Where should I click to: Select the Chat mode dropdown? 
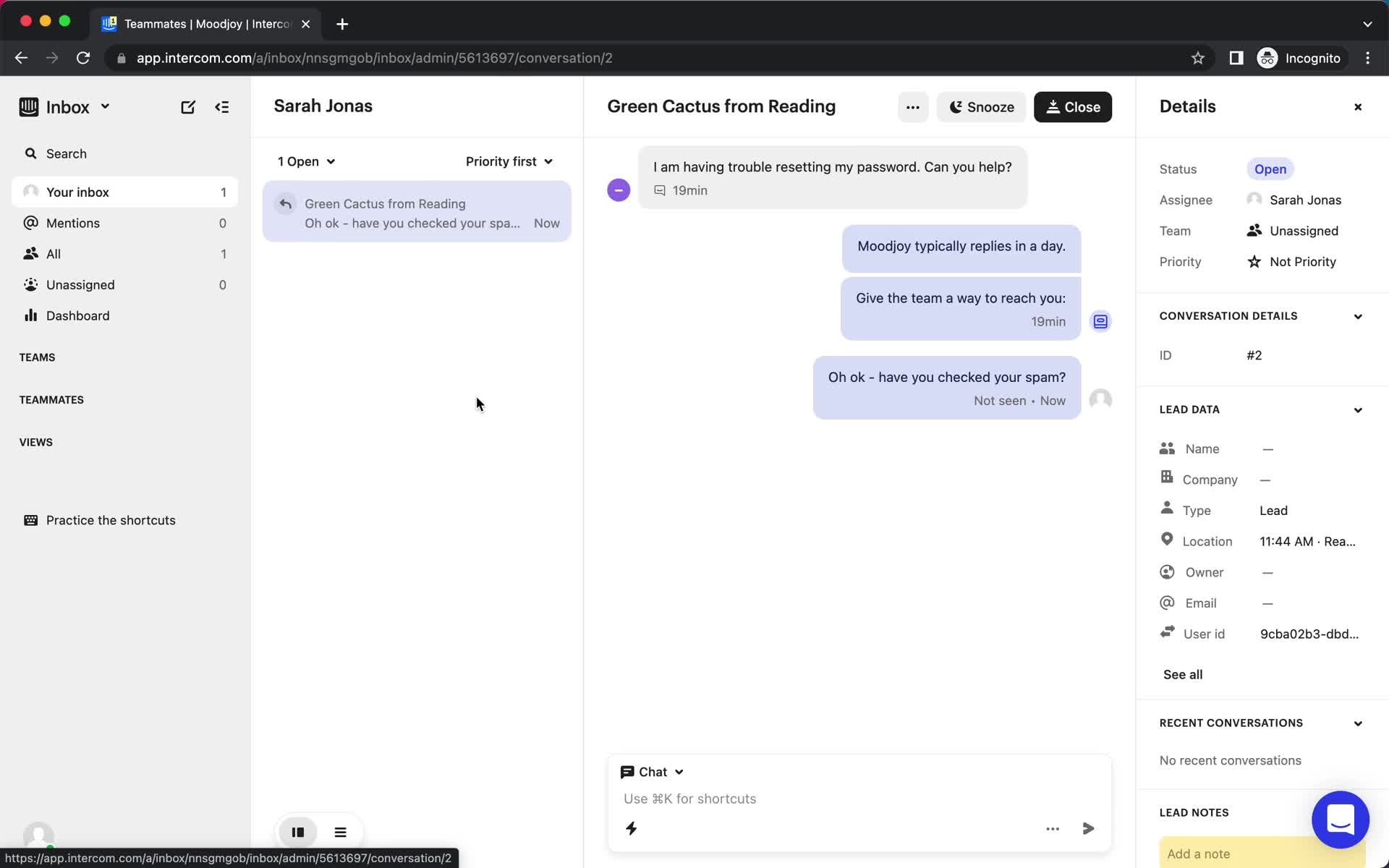click(x=651, y=771)
